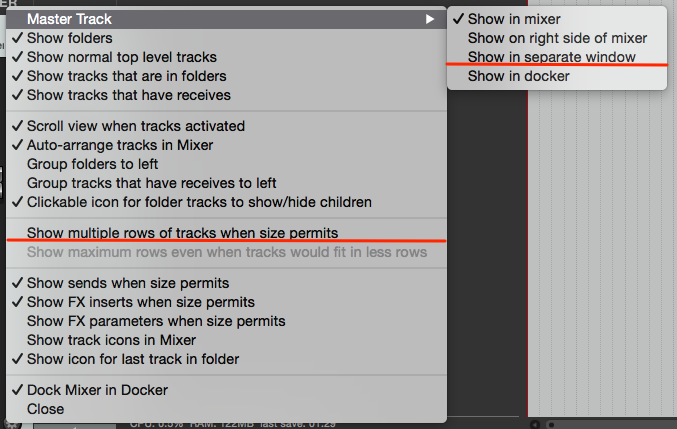This screenshot has height=429, width=677.
Task: Enable Group tracks that have receives to left
Action: [x=151, y=183]
